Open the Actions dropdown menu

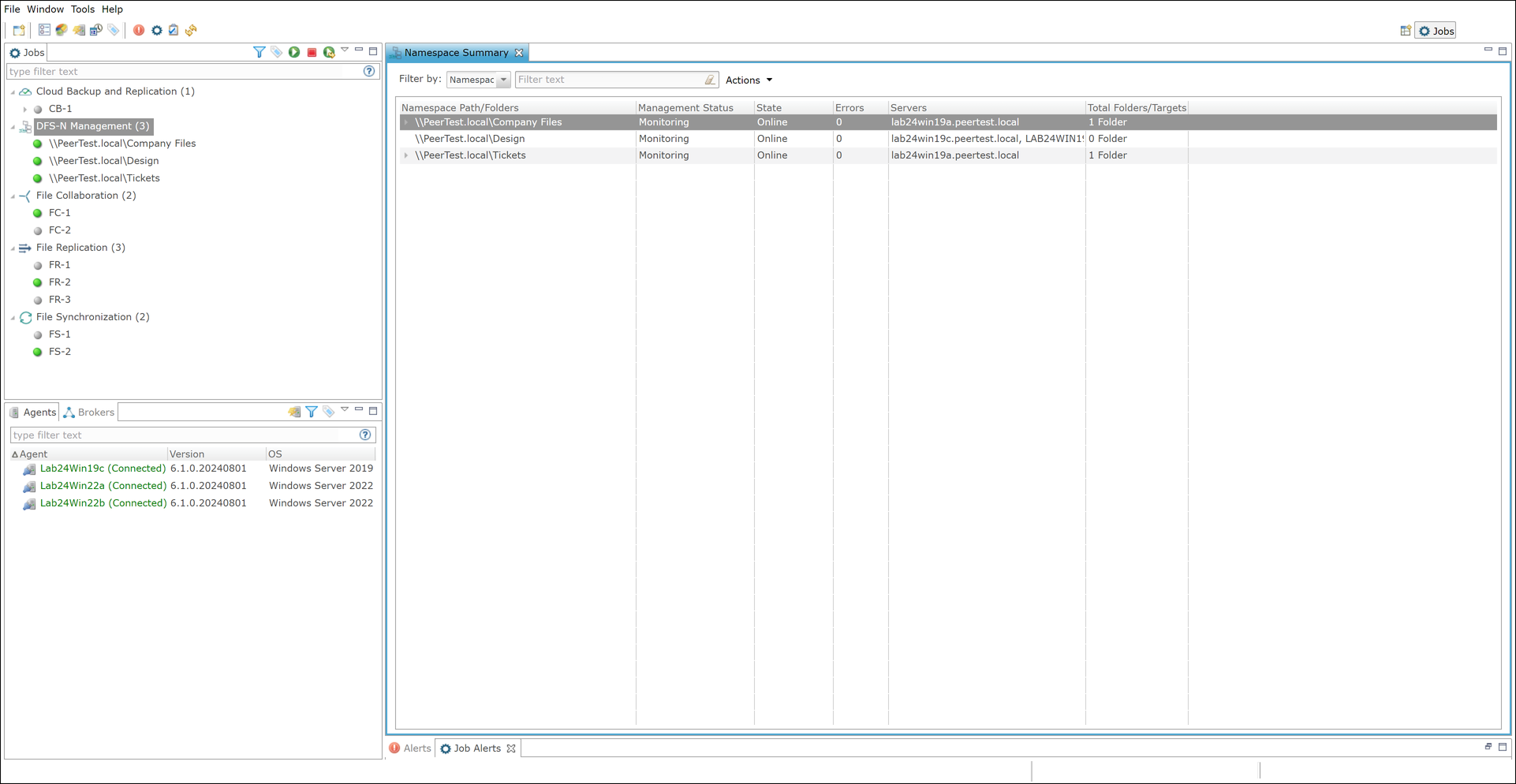pos(749,80)
